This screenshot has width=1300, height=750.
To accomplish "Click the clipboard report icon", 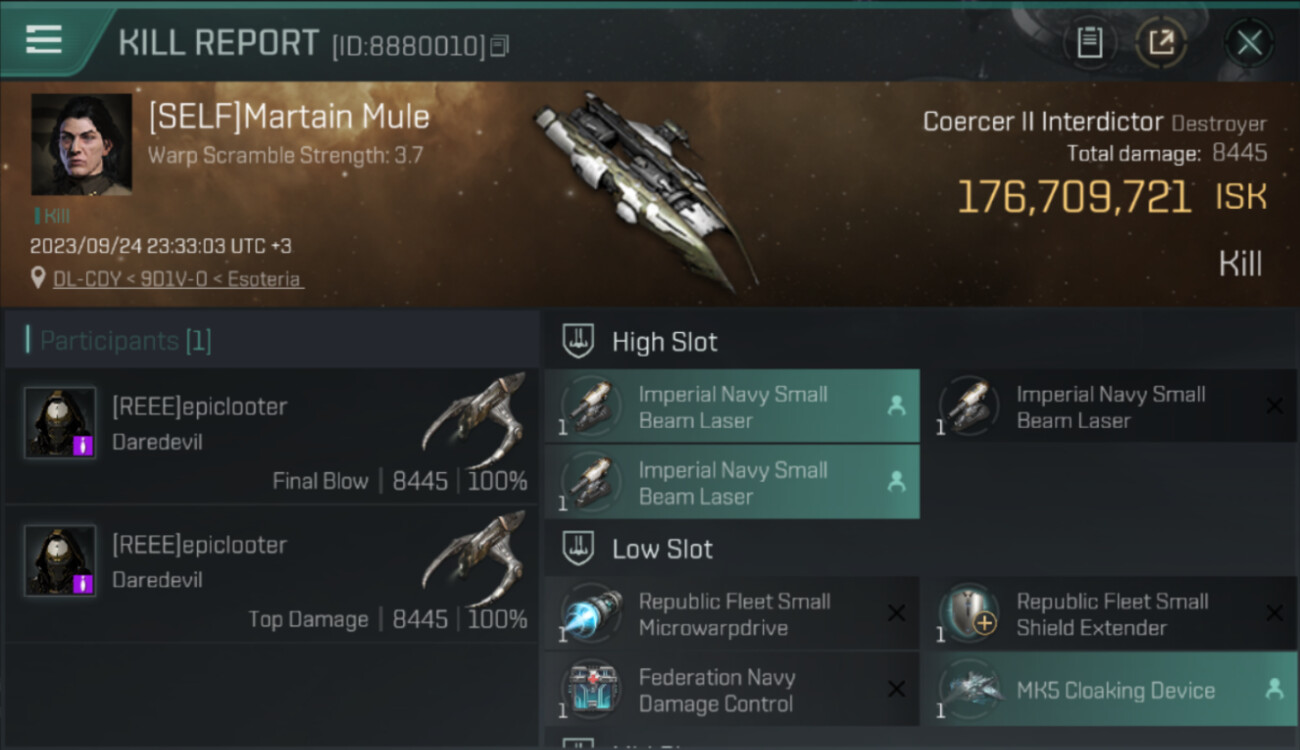I will click(x=1089, y=42).
